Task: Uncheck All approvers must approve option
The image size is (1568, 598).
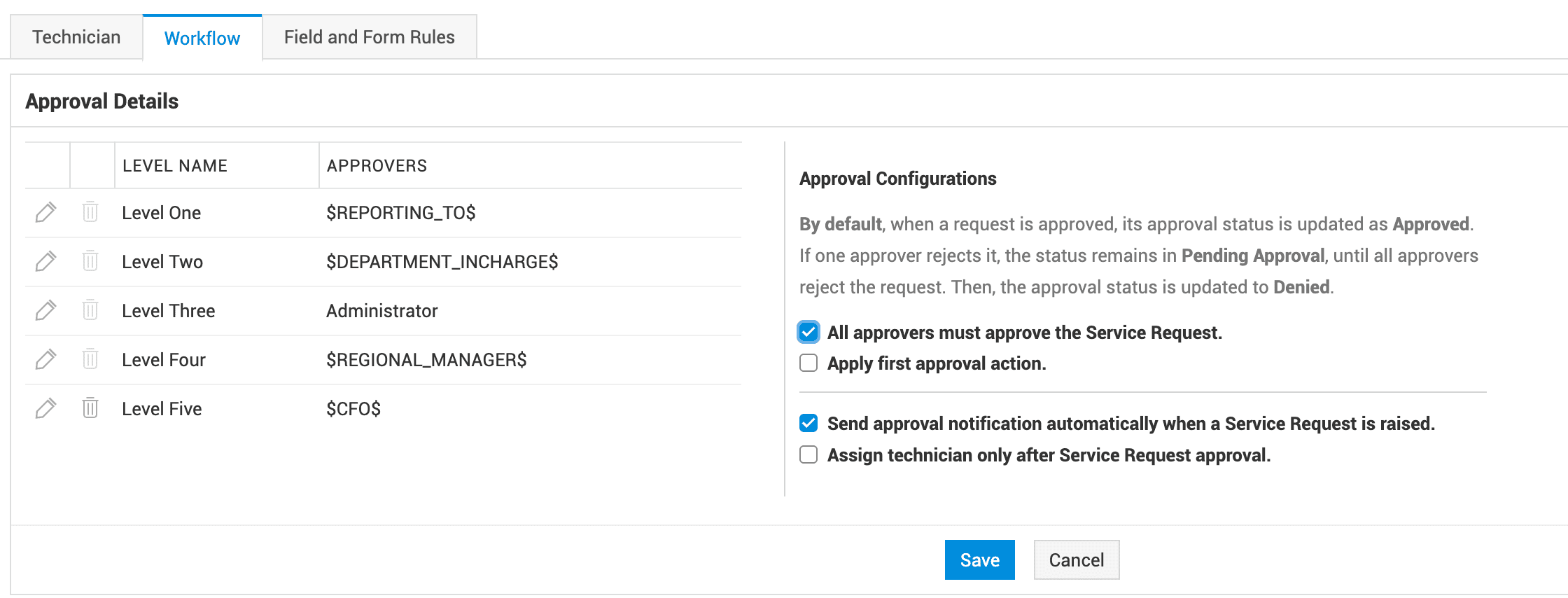Action: point(808,332)
